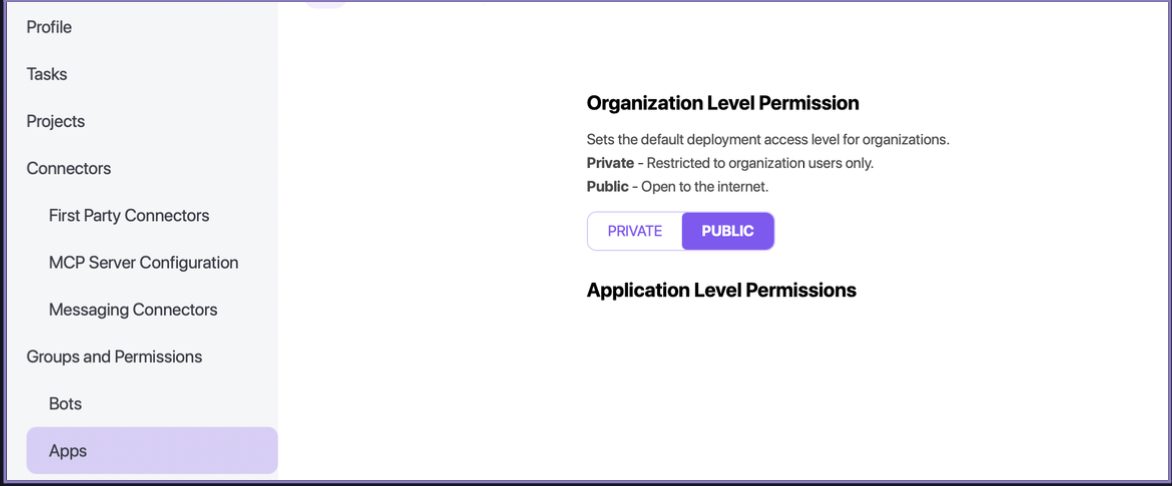1172x486 pixels.
Task: Click the Application Level Permissions heading
Action: click(721, 290)
